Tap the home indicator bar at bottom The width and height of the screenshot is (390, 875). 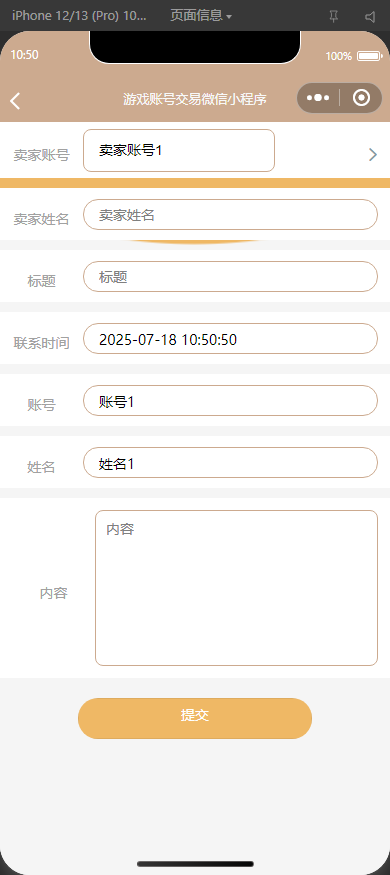(x=195, y=864)
